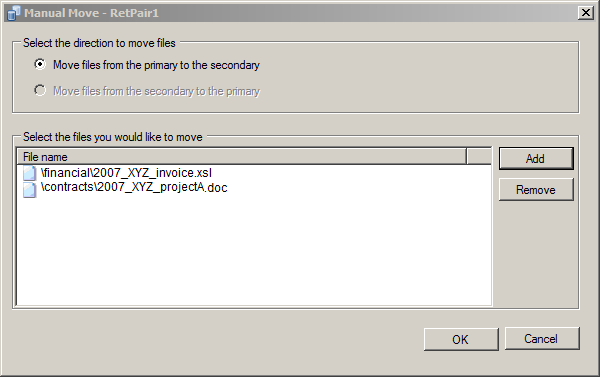
Task: Select the file icon beside 2007_XYZ_invoice.xsl
Action: (x=29, y=173)
